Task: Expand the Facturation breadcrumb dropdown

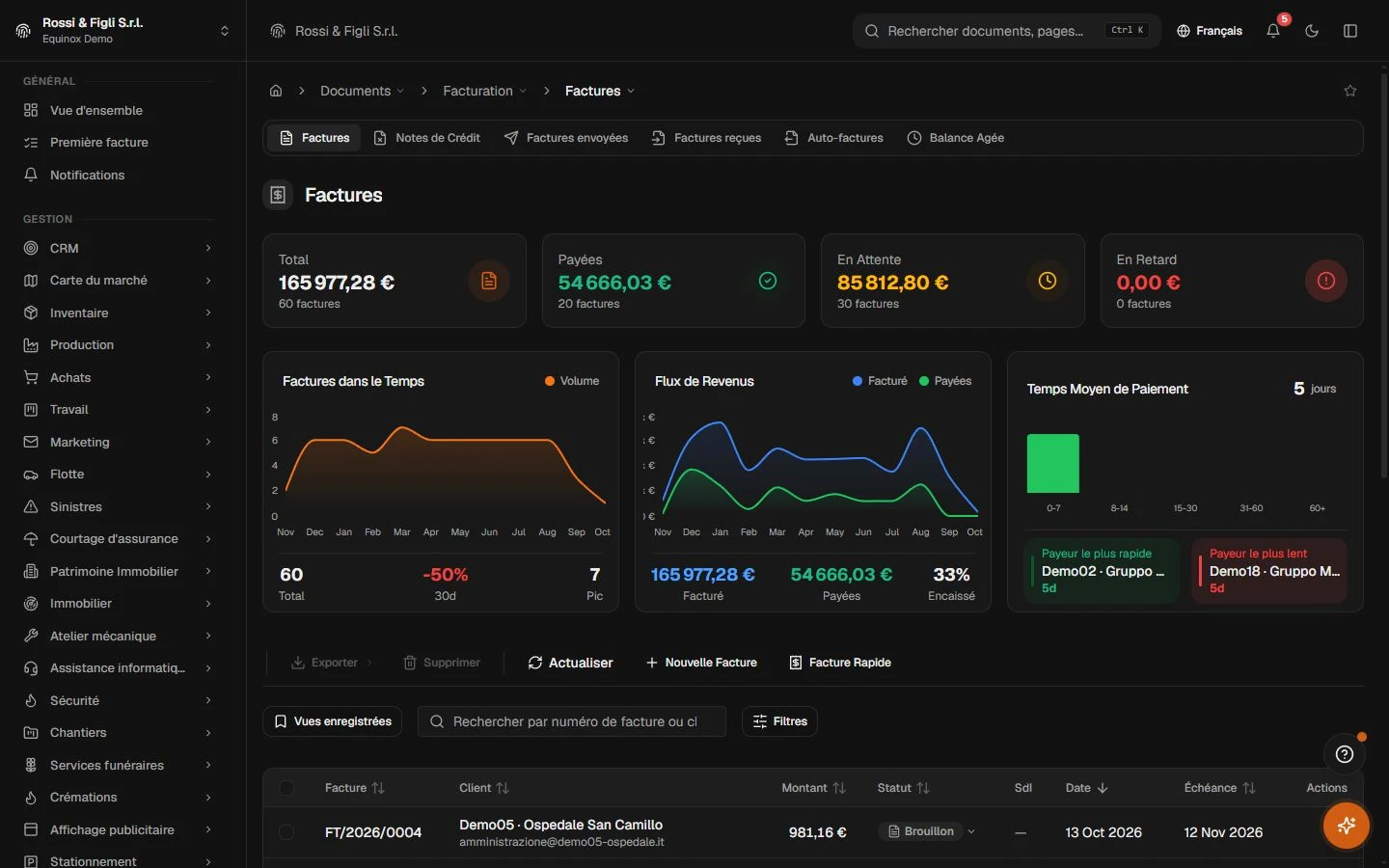Action: coord(484,91)
